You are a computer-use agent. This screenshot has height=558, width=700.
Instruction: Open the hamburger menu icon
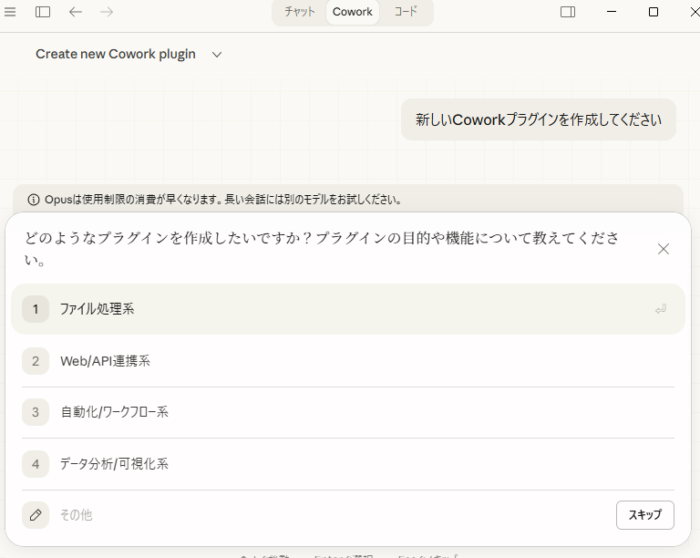tap(10, 12)
